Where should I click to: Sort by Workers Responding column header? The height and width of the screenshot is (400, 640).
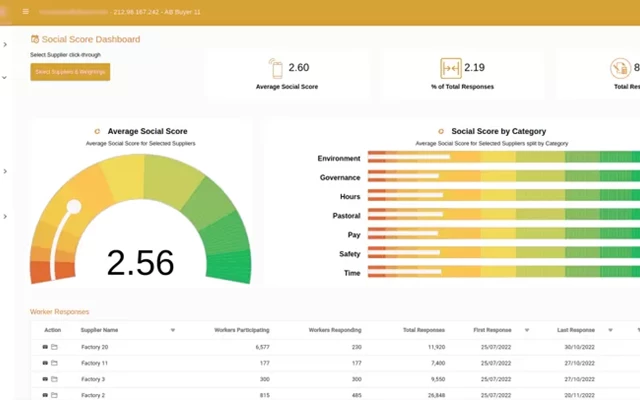click(x=335, y=330)
